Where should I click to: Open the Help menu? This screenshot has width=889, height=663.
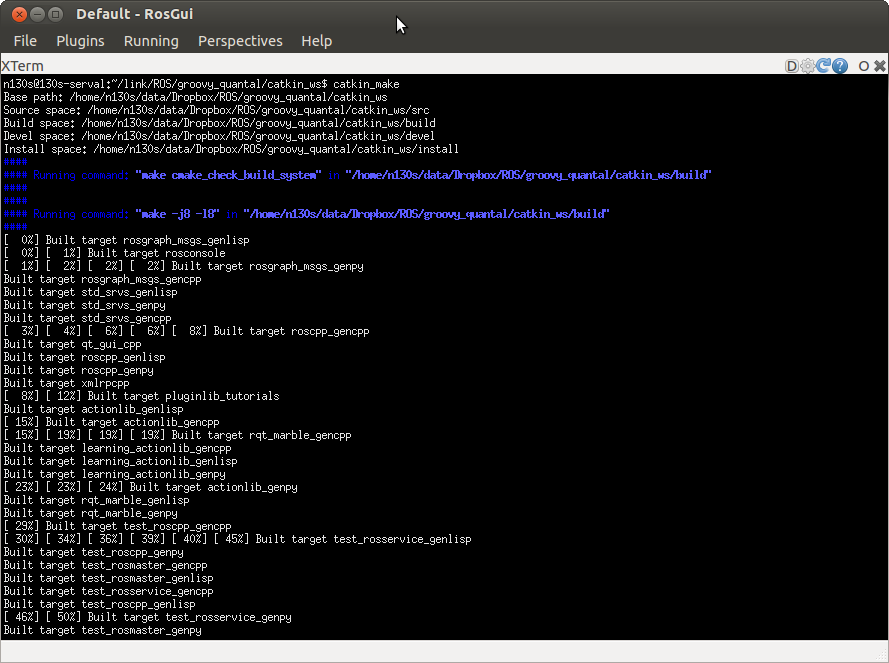point(316,41)
